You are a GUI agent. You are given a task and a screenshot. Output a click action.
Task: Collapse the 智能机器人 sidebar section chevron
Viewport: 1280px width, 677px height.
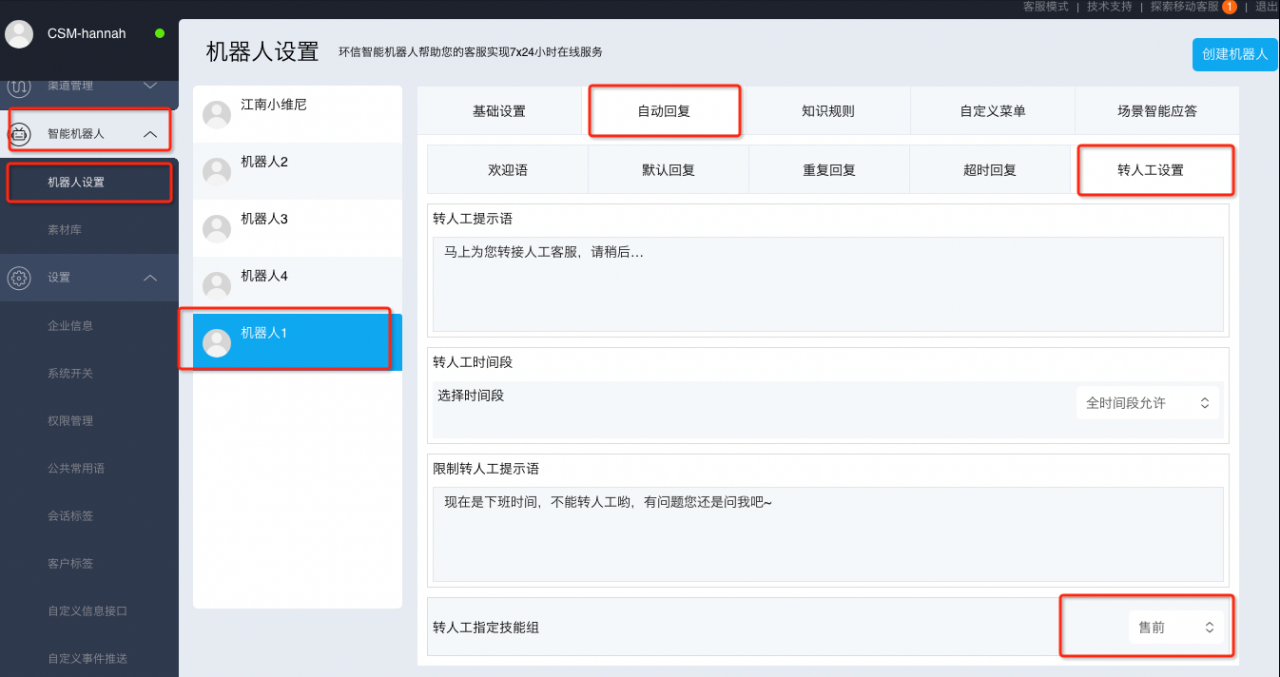click(x=150, y=133)
